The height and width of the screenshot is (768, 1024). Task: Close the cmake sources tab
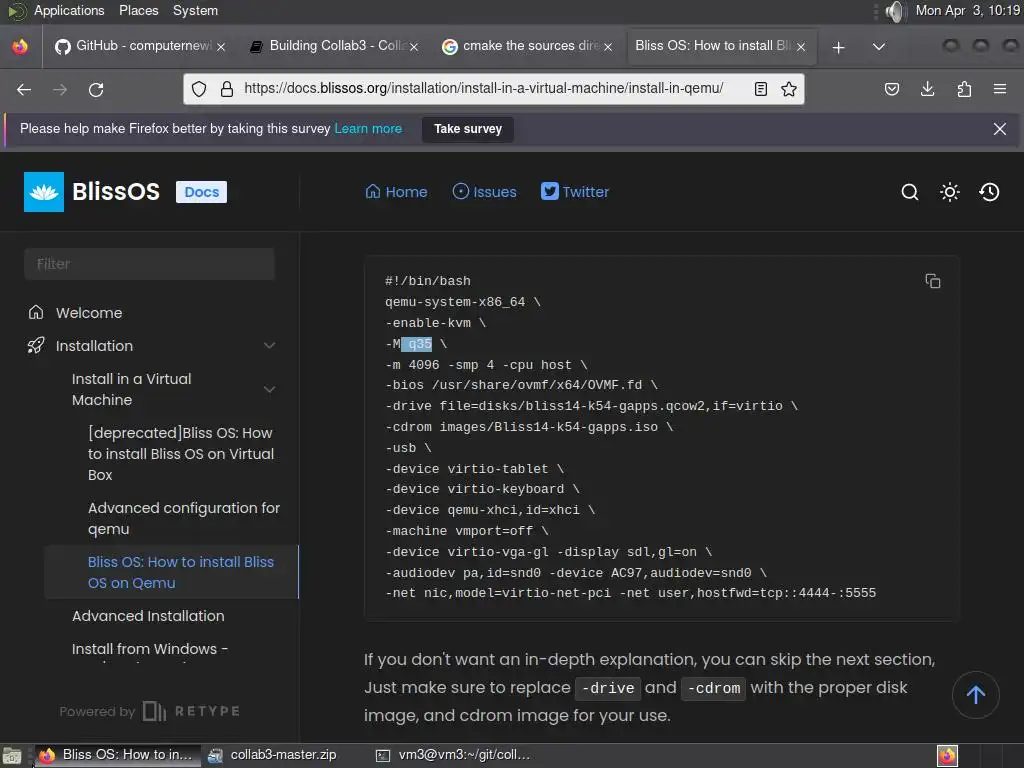[608, 47]
